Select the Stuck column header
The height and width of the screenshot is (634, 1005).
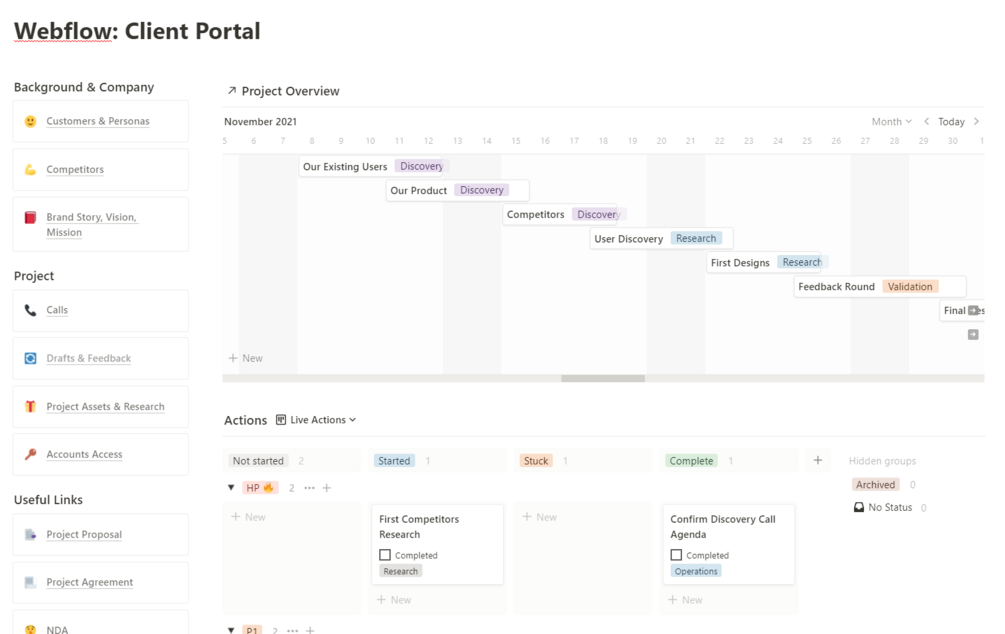pos(536,461)
